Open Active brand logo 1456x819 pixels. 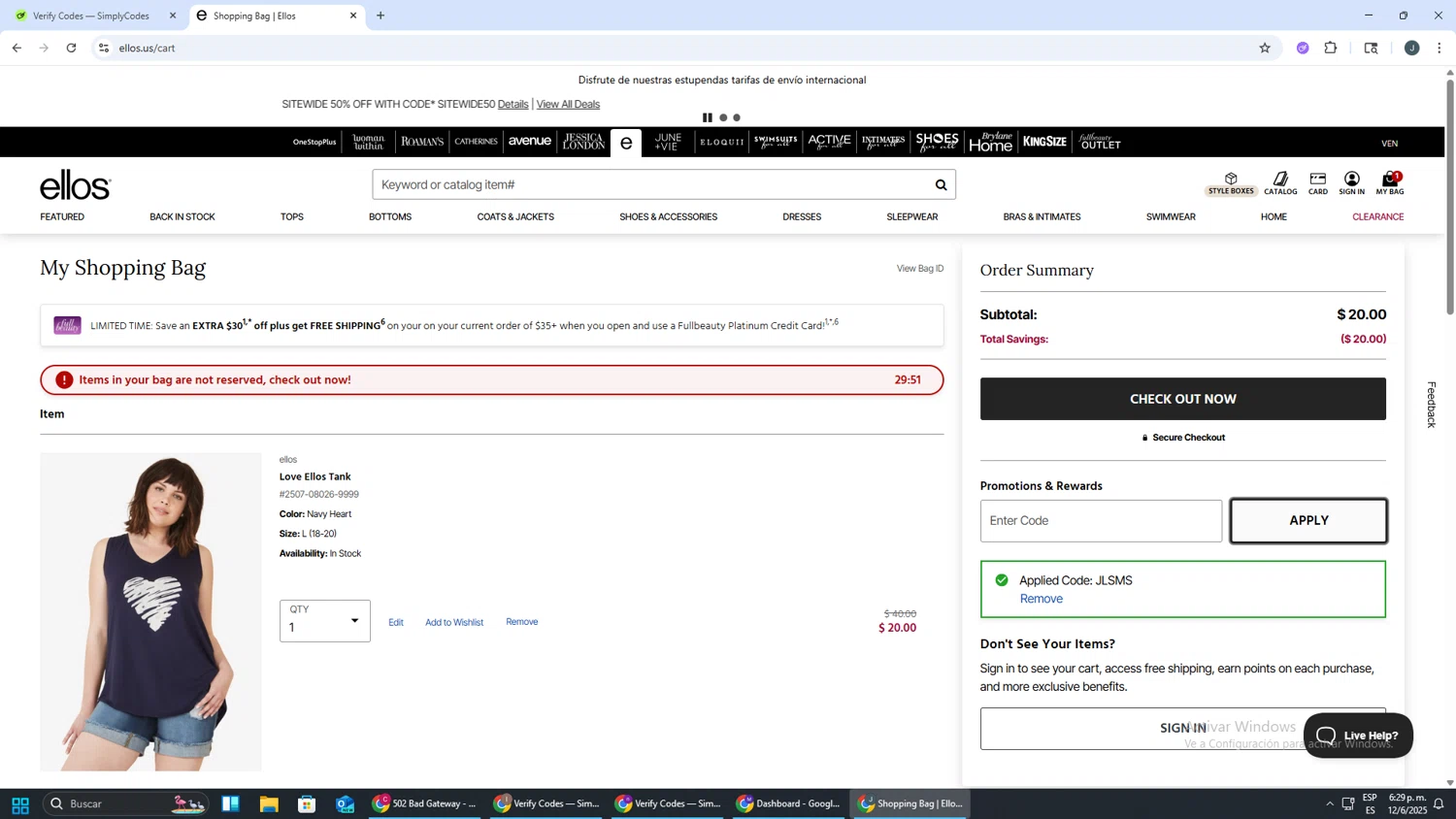pos(830,142)
